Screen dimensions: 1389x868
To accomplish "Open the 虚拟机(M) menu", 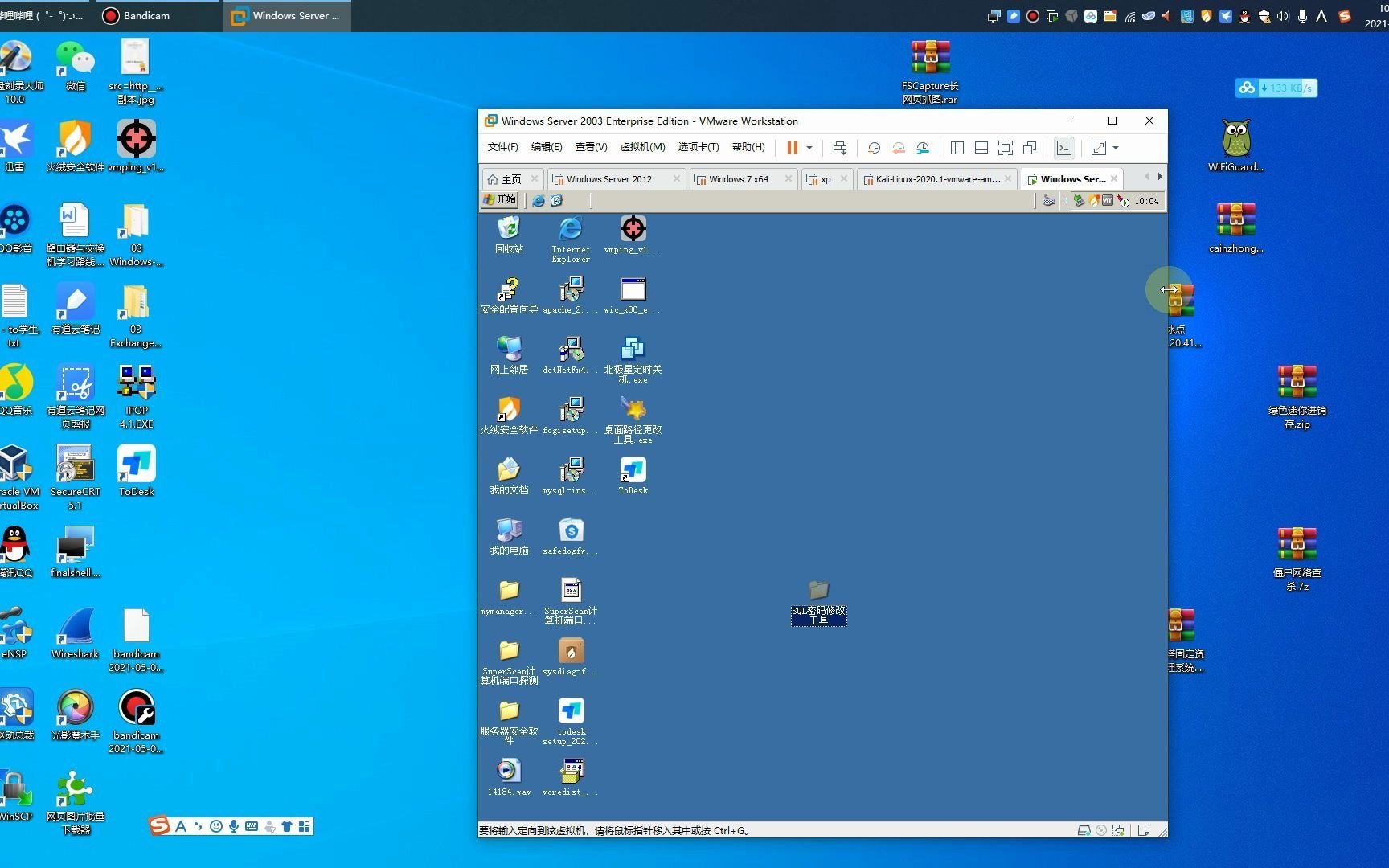I will [642, 147].
